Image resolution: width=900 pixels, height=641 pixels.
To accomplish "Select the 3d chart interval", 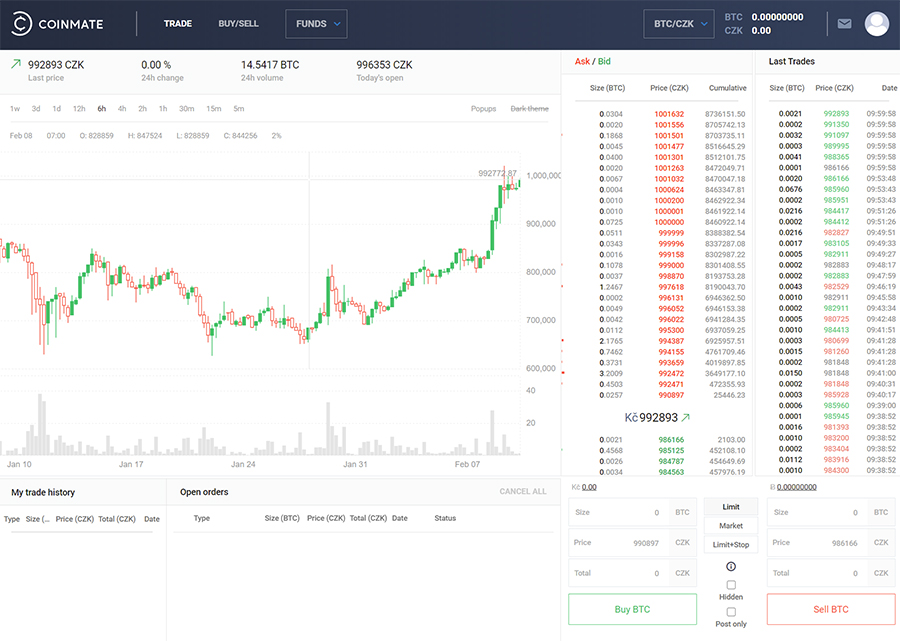I will tap(36, 108).
